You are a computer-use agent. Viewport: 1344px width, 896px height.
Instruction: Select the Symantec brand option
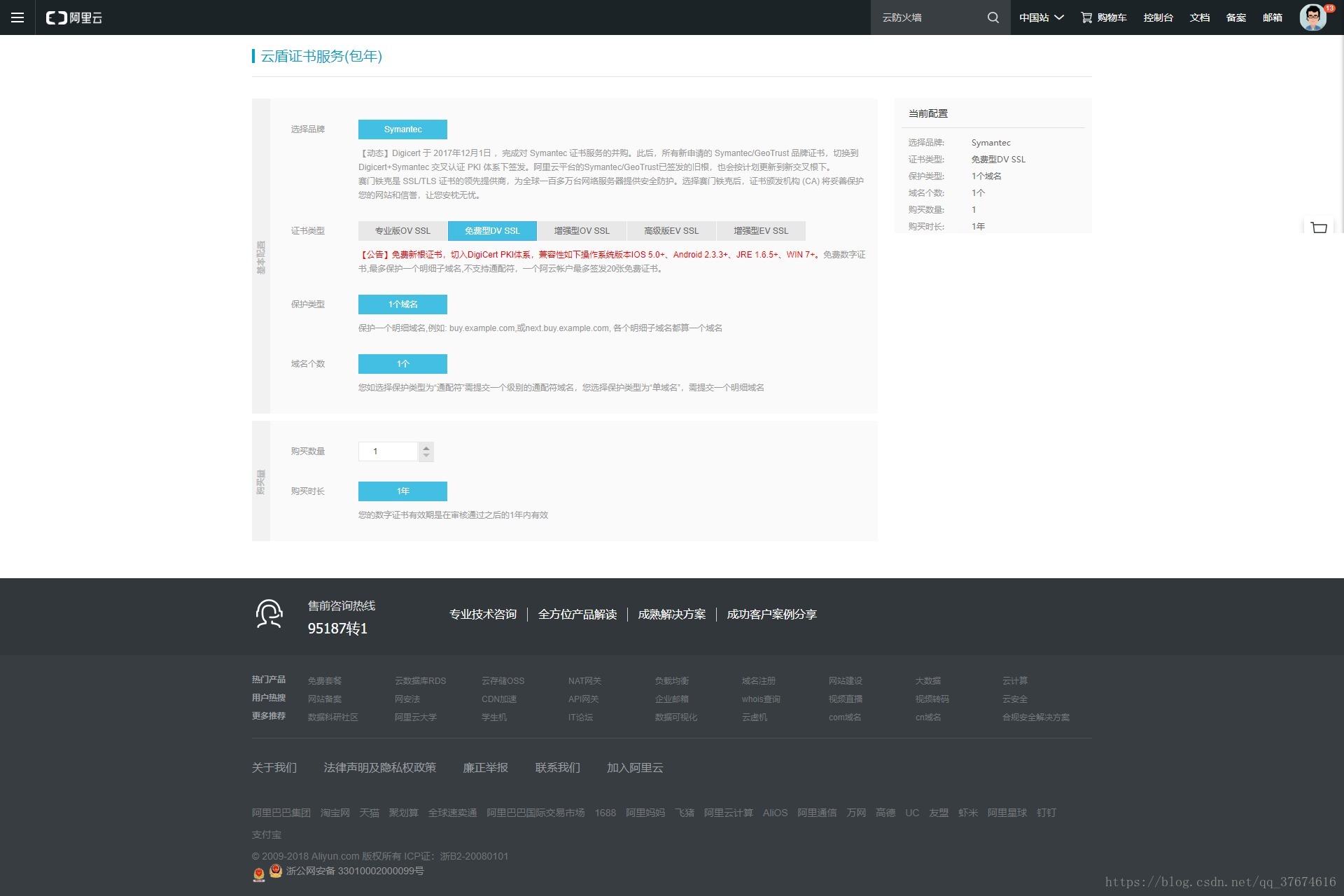402,129
